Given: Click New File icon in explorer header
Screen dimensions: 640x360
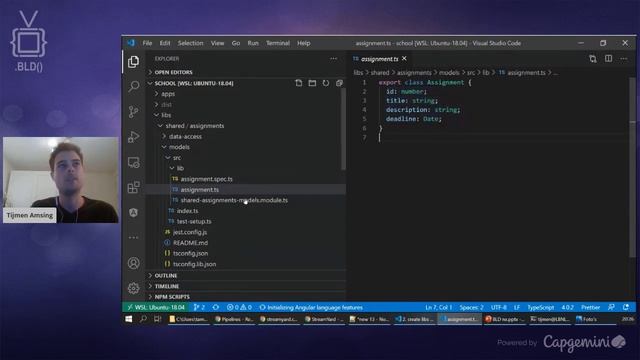Looking at the screenshot, I should coord(299,83).
